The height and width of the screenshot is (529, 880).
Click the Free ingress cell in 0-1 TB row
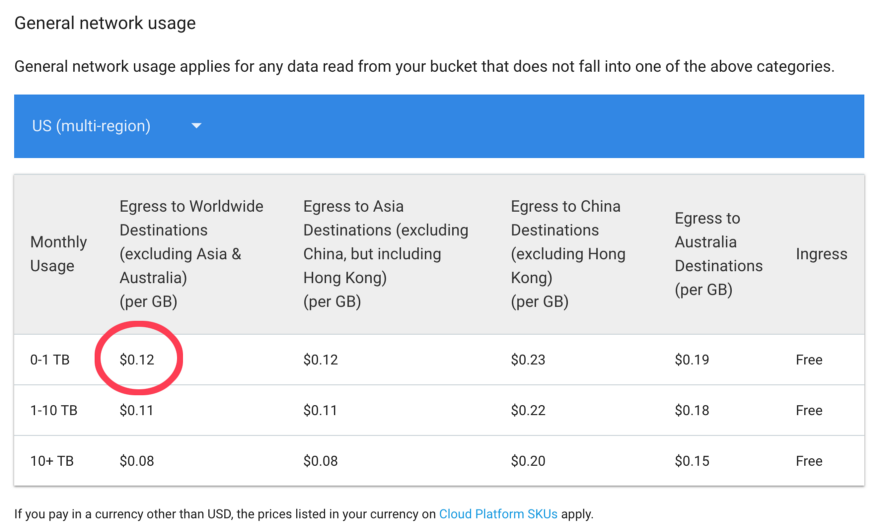[x=809, y=360]
